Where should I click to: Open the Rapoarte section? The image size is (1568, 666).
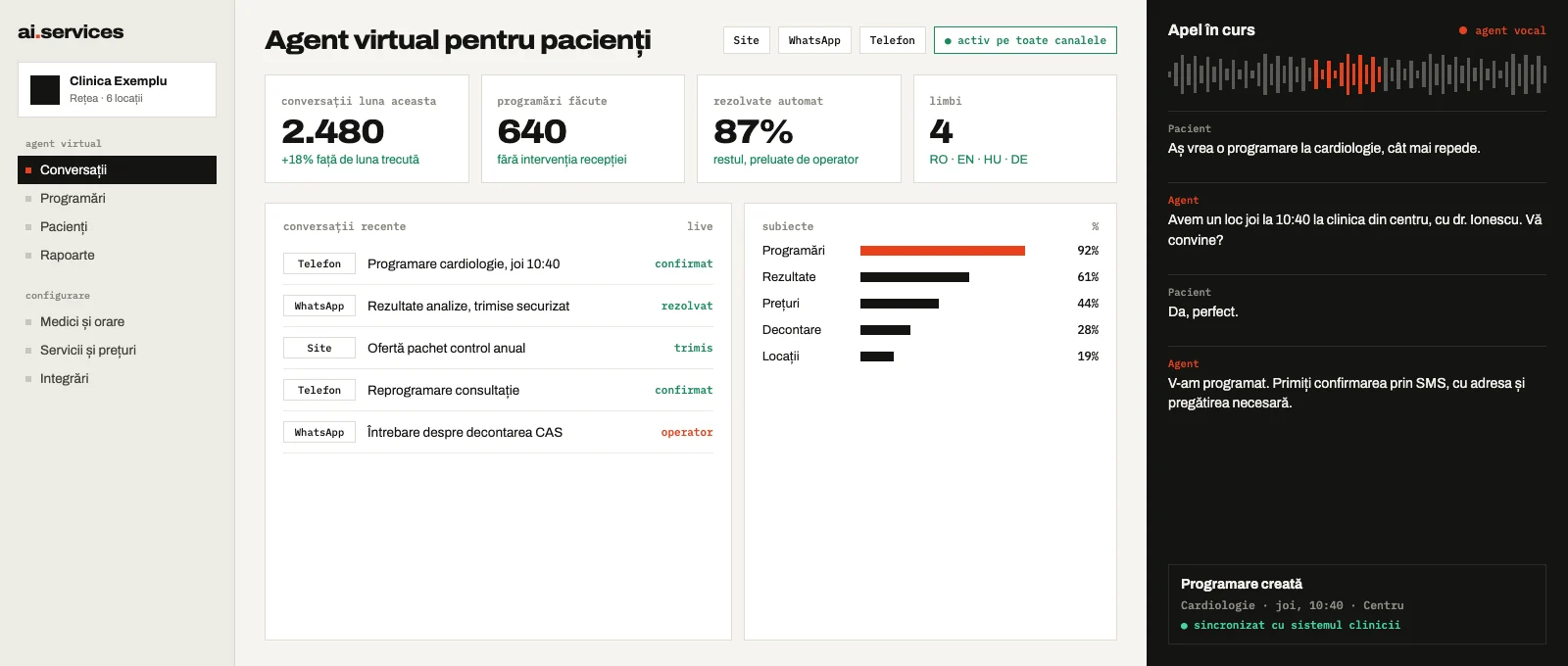click(x=117, y=255)
